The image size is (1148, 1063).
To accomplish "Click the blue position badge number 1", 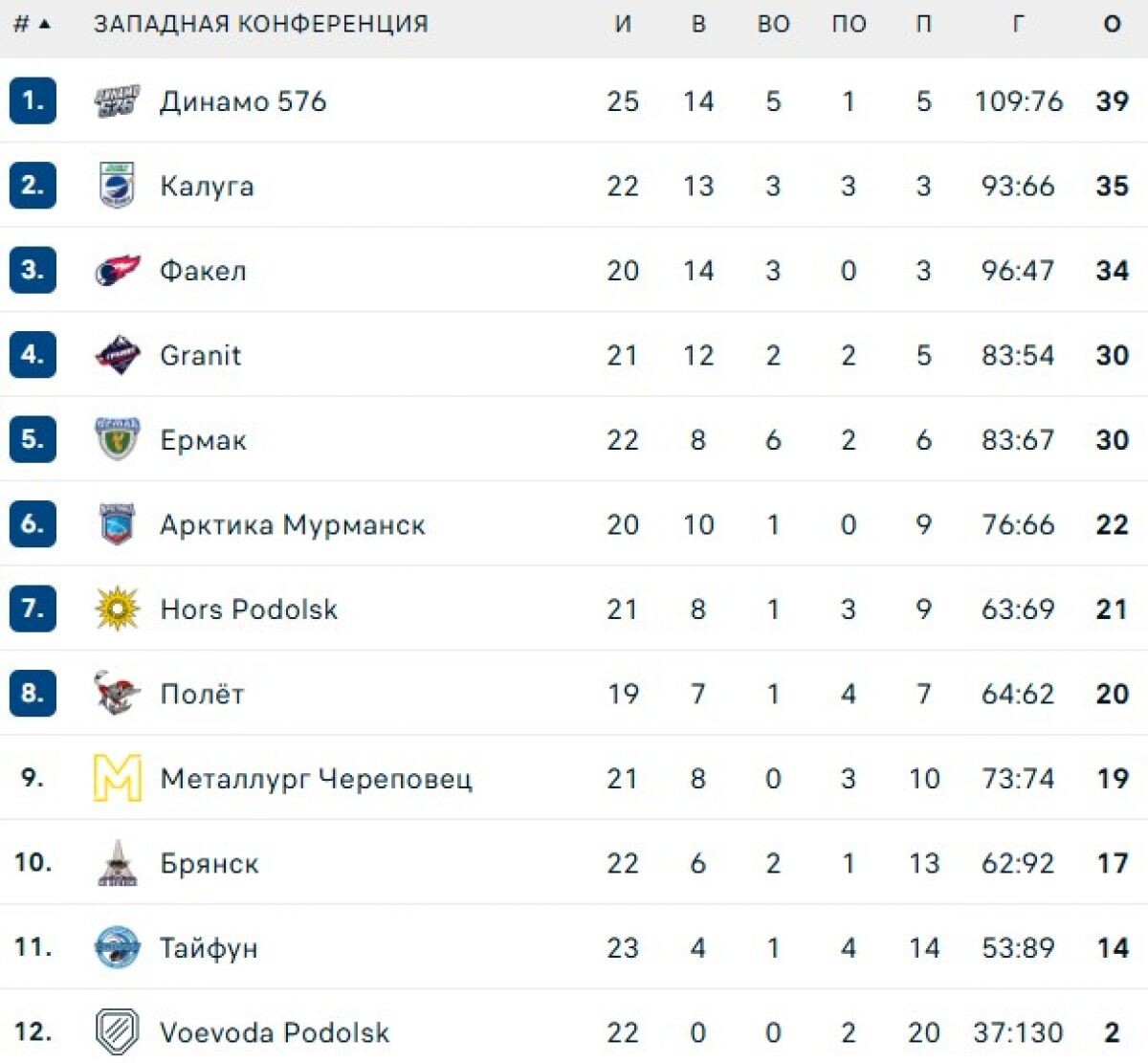I will [x=33, y=101].
